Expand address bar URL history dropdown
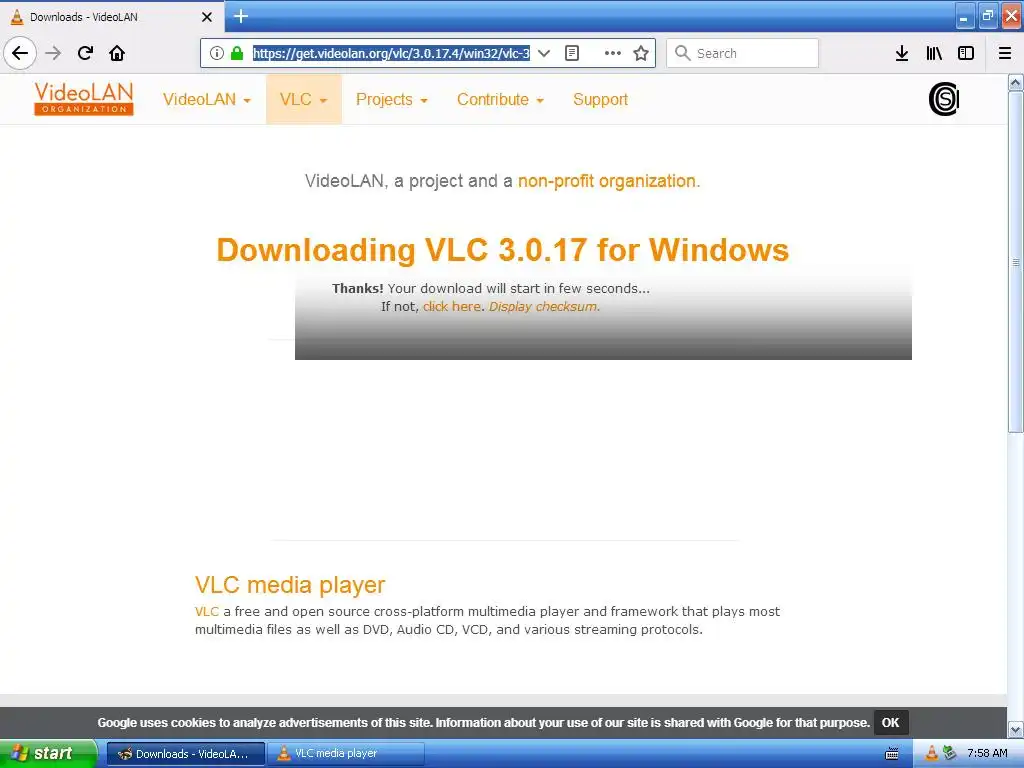 click(x=543, y=53)
